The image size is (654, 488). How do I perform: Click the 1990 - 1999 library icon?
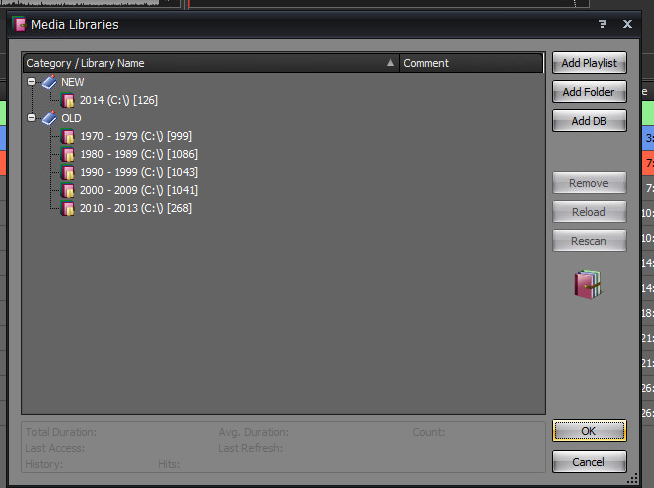coord(68,172)
